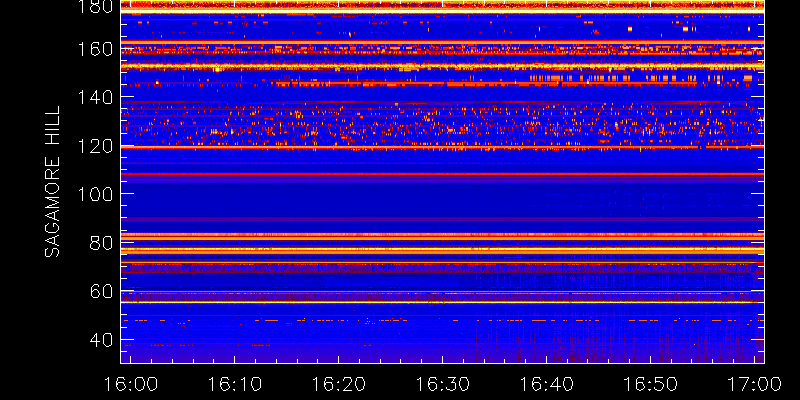Click the 16:10 time axis label
Screen dimensions: 800x400
coord(234,384)
